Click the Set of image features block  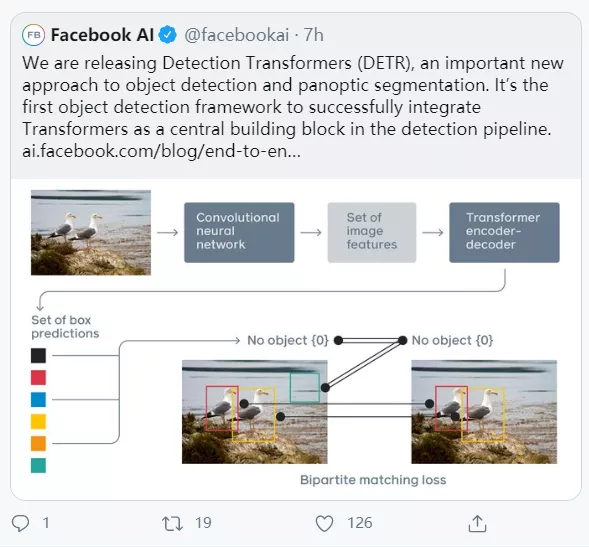tap(372, 233)
